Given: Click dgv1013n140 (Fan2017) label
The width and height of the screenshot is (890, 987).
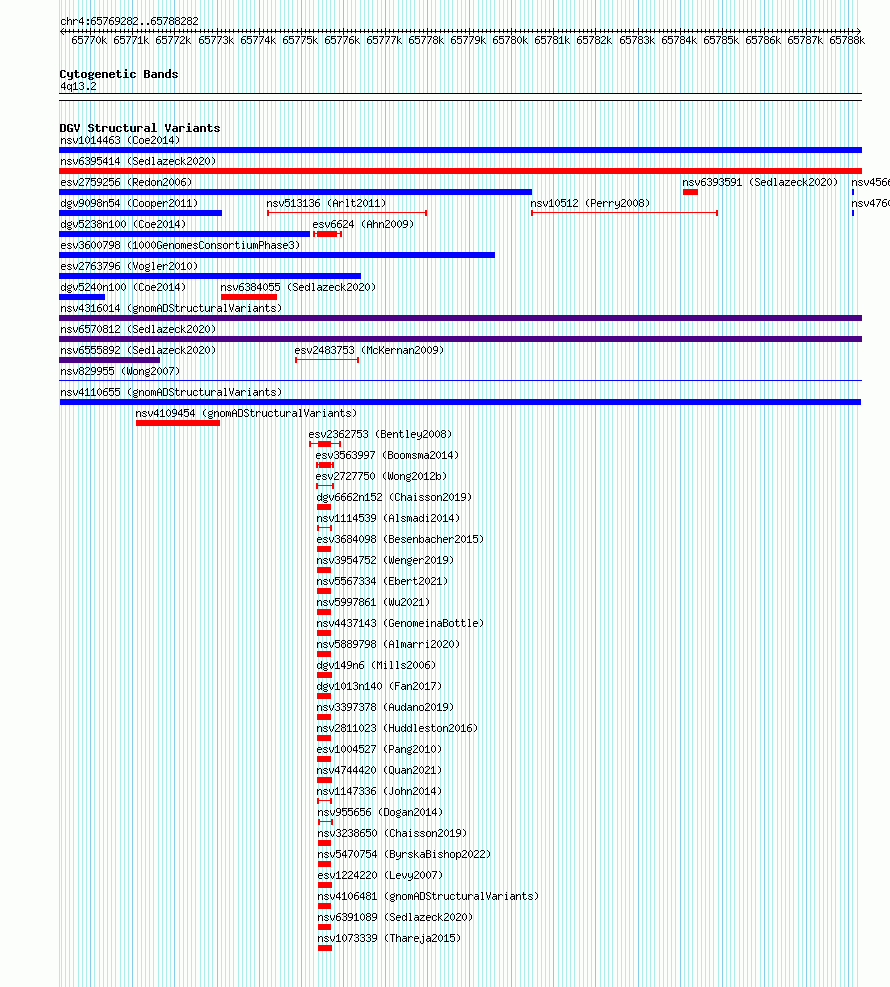Looking at the screenshot, I should 379,686.
